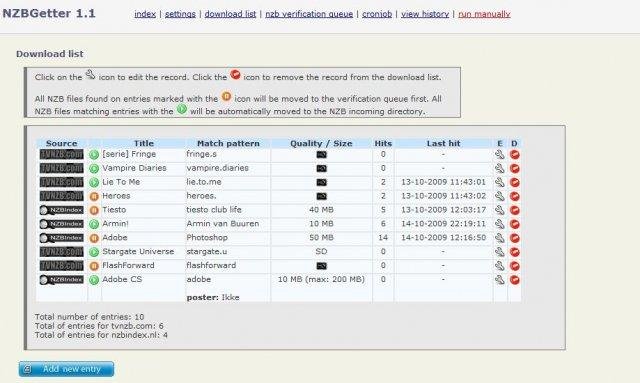Click hits value 14 for Adobe
This screenshot has width=640, height=383.
click(383, 238)
